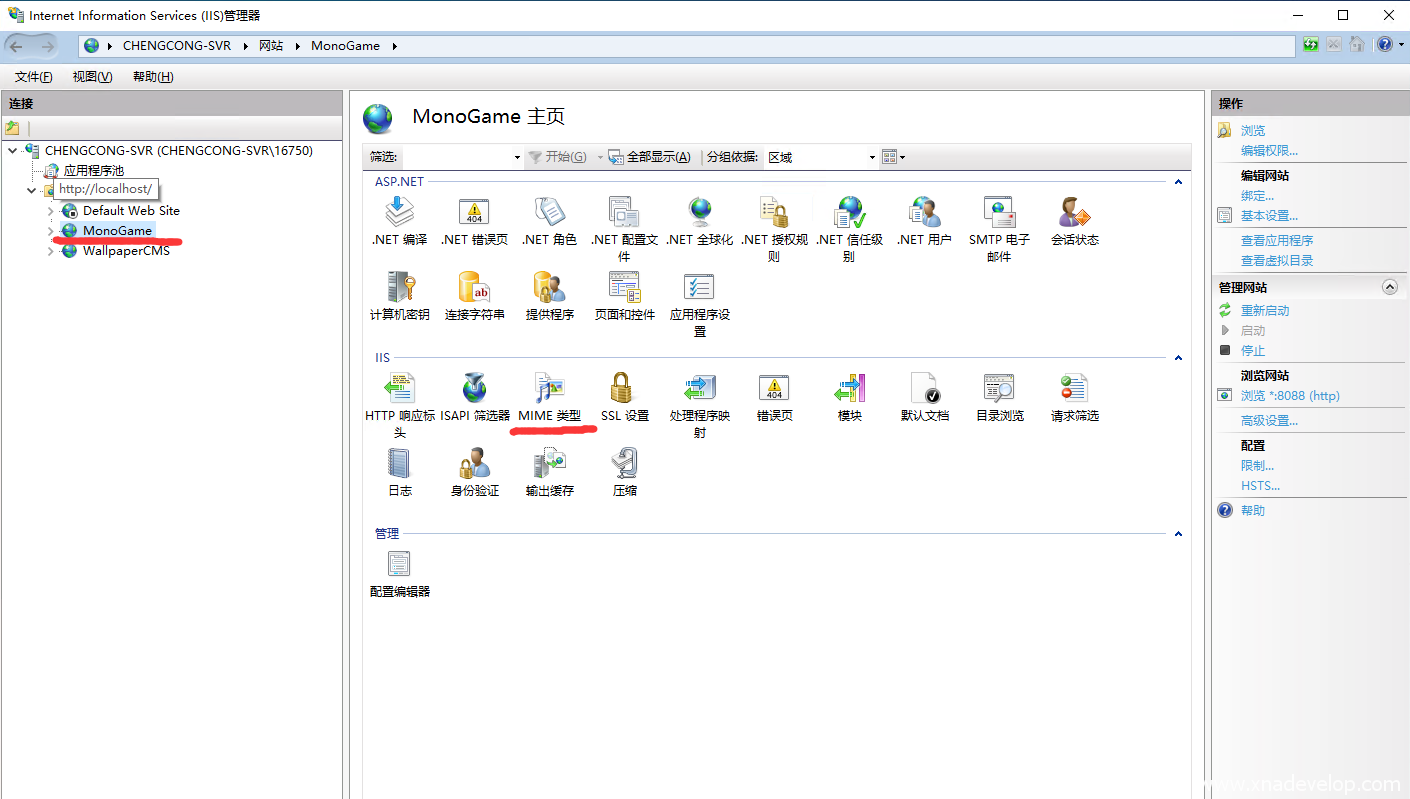The width and height of the screenshot is (1410, 799).
Task: Click the 筛选 filter input field
Action: pyautogui.click(x=458, y=157)
